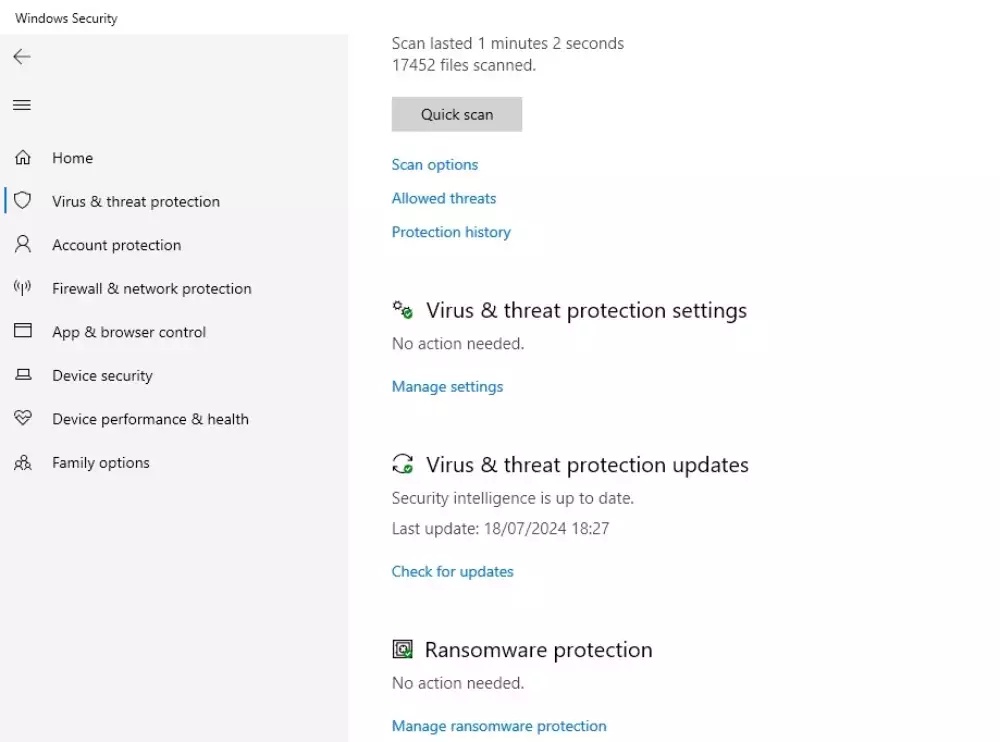
Task: Check for updates to security intelligence
Action: point(452,572)
